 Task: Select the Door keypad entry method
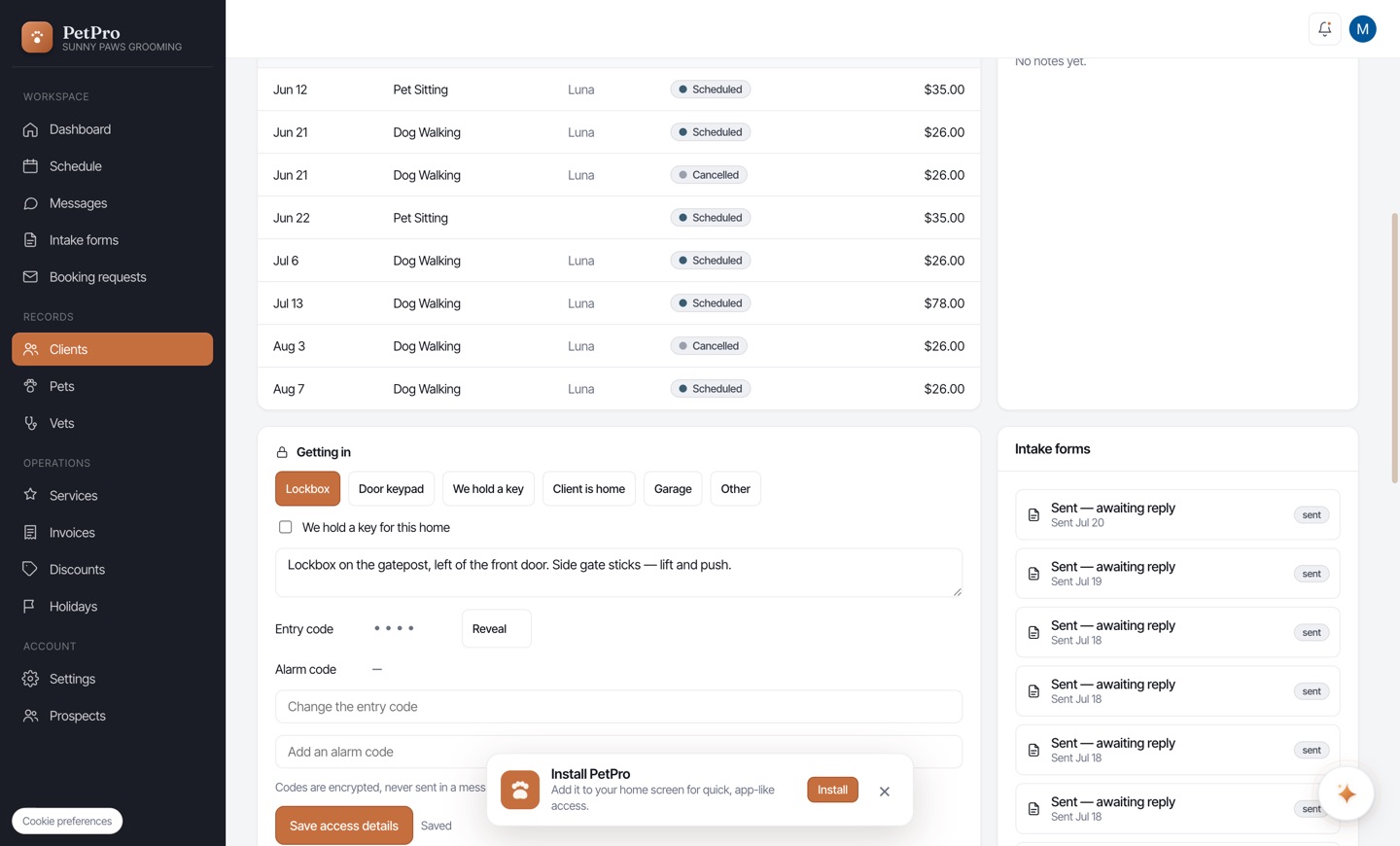(391, 489)
